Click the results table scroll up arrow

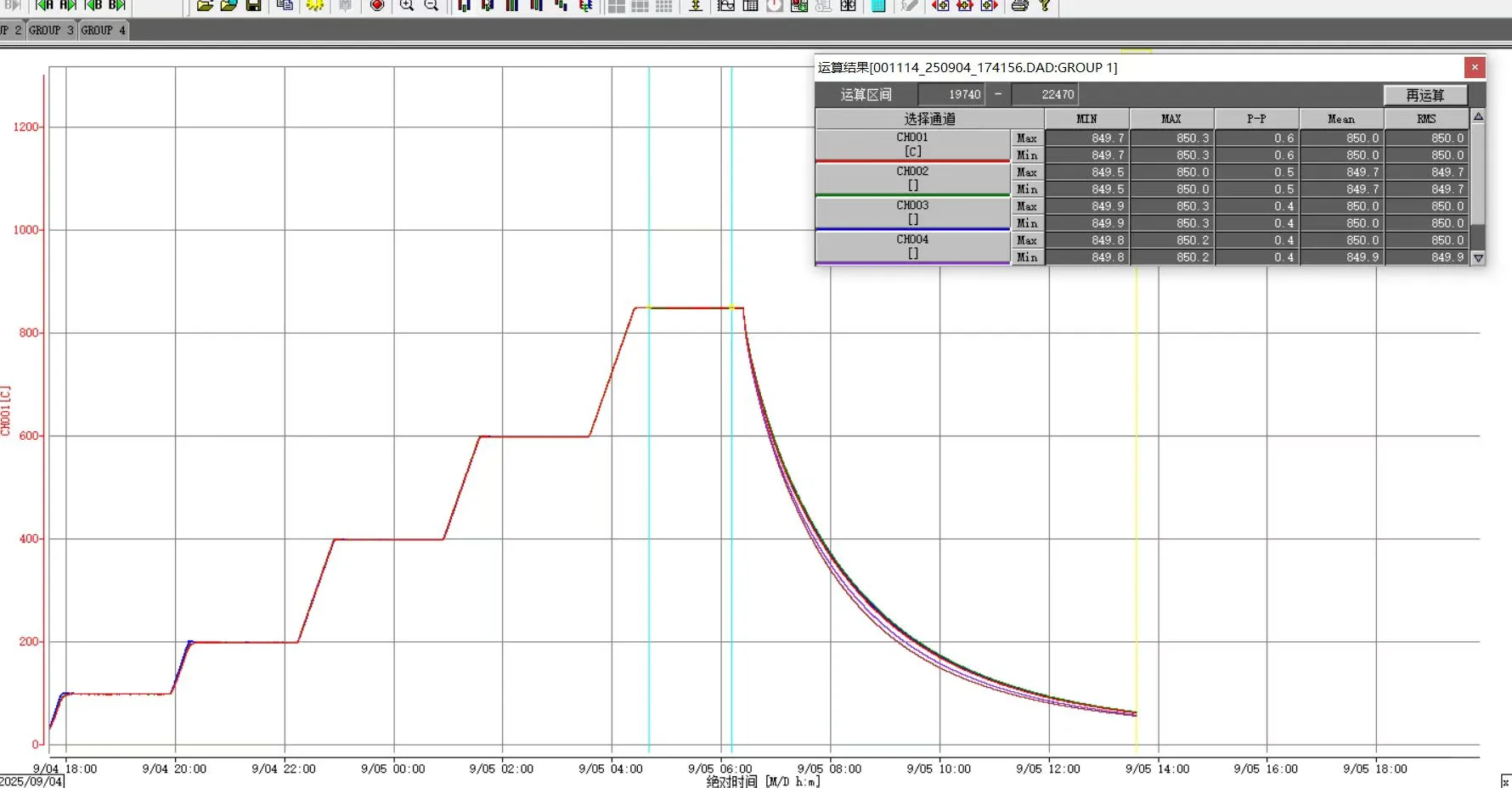tap(1478, 116)
